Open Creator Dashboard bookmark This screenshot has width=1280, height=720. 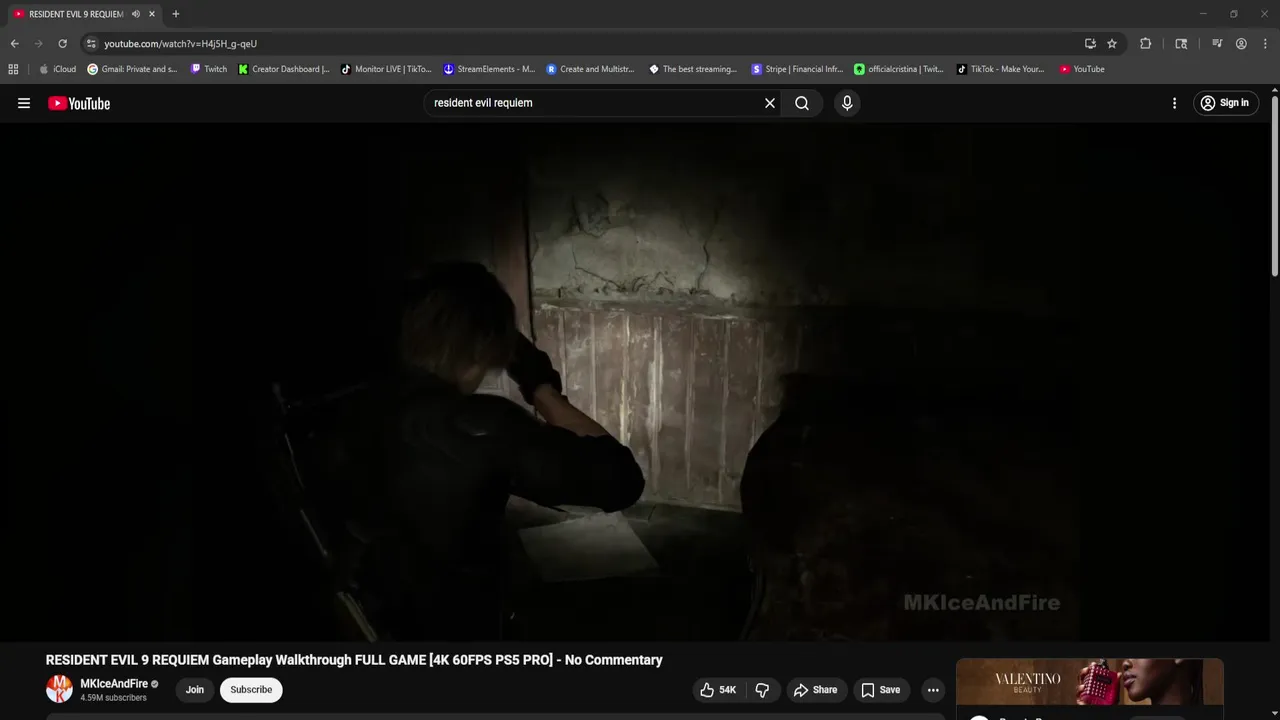(x=284, y=69)
